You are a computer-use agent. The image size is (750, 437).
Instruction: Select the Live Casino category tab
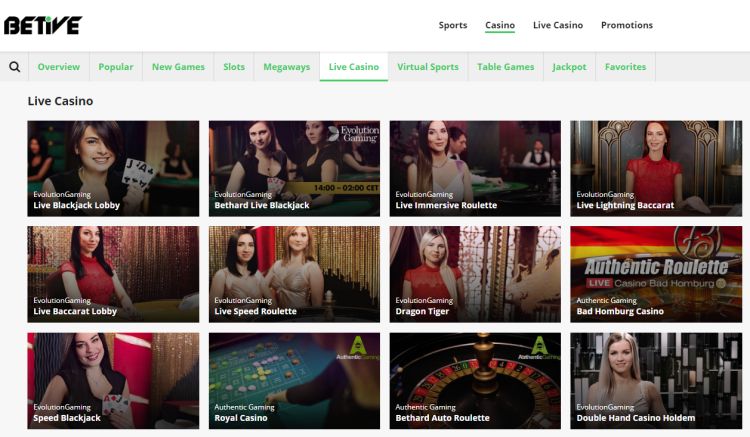pos(353,67)
